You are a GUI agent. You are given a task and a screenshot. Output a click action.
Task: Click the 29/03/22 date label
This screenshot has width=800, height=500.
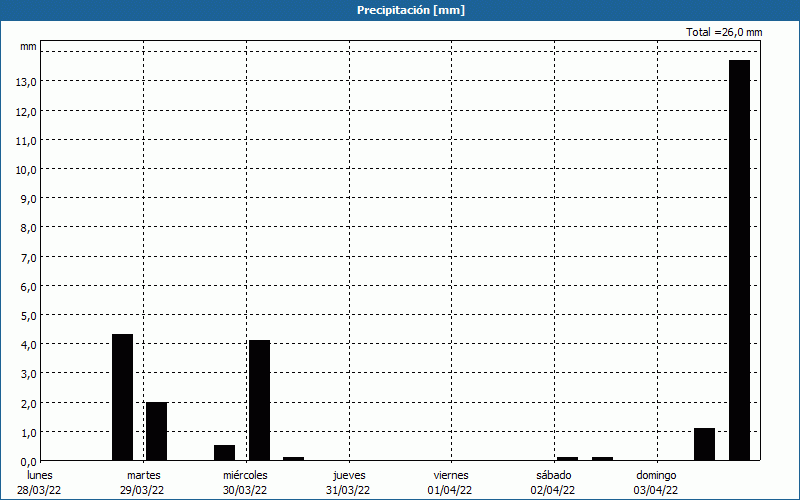coord(142,490)
